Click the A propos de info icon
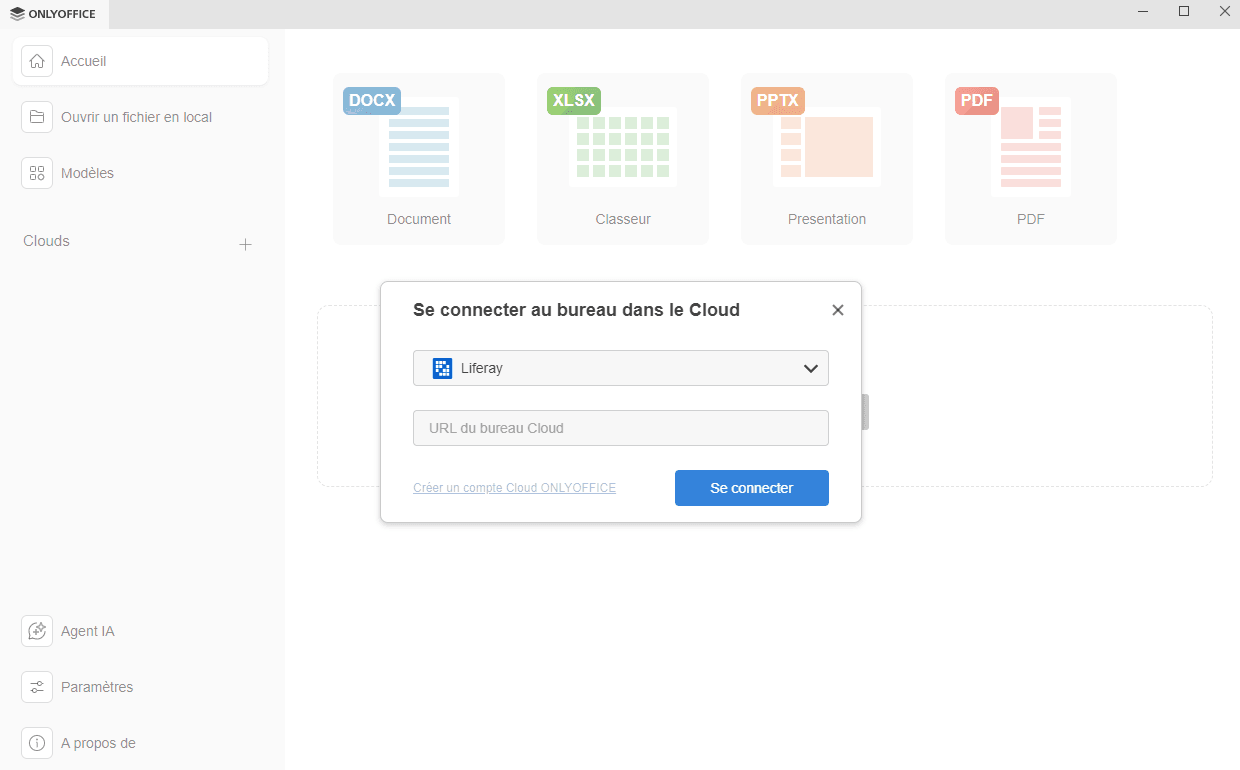The image size is (1240, 770). pos(36,743)
